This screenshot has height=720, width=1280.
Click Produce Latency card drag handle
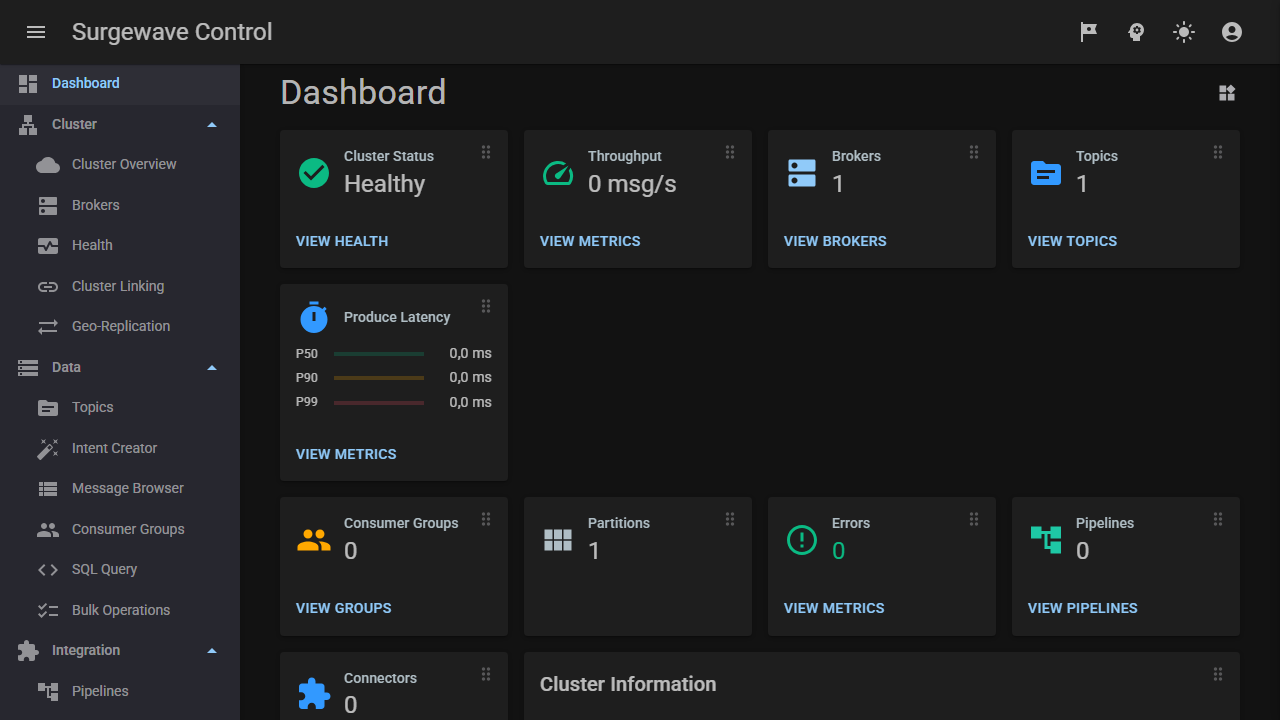486,306
